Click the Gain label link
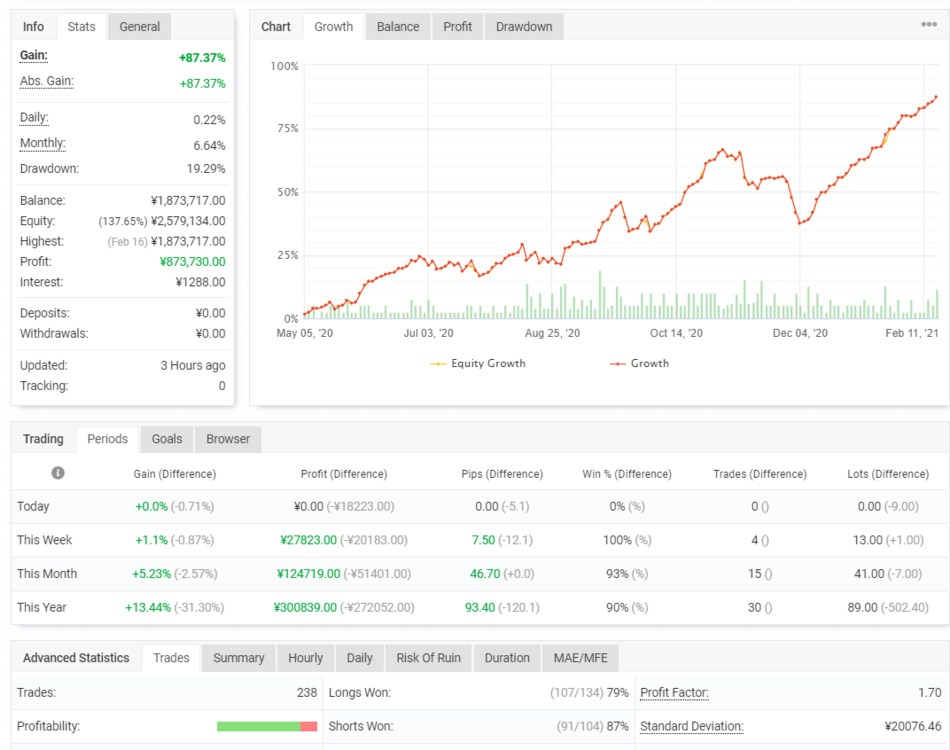The image size is (950, 750). tap(33, 55)
